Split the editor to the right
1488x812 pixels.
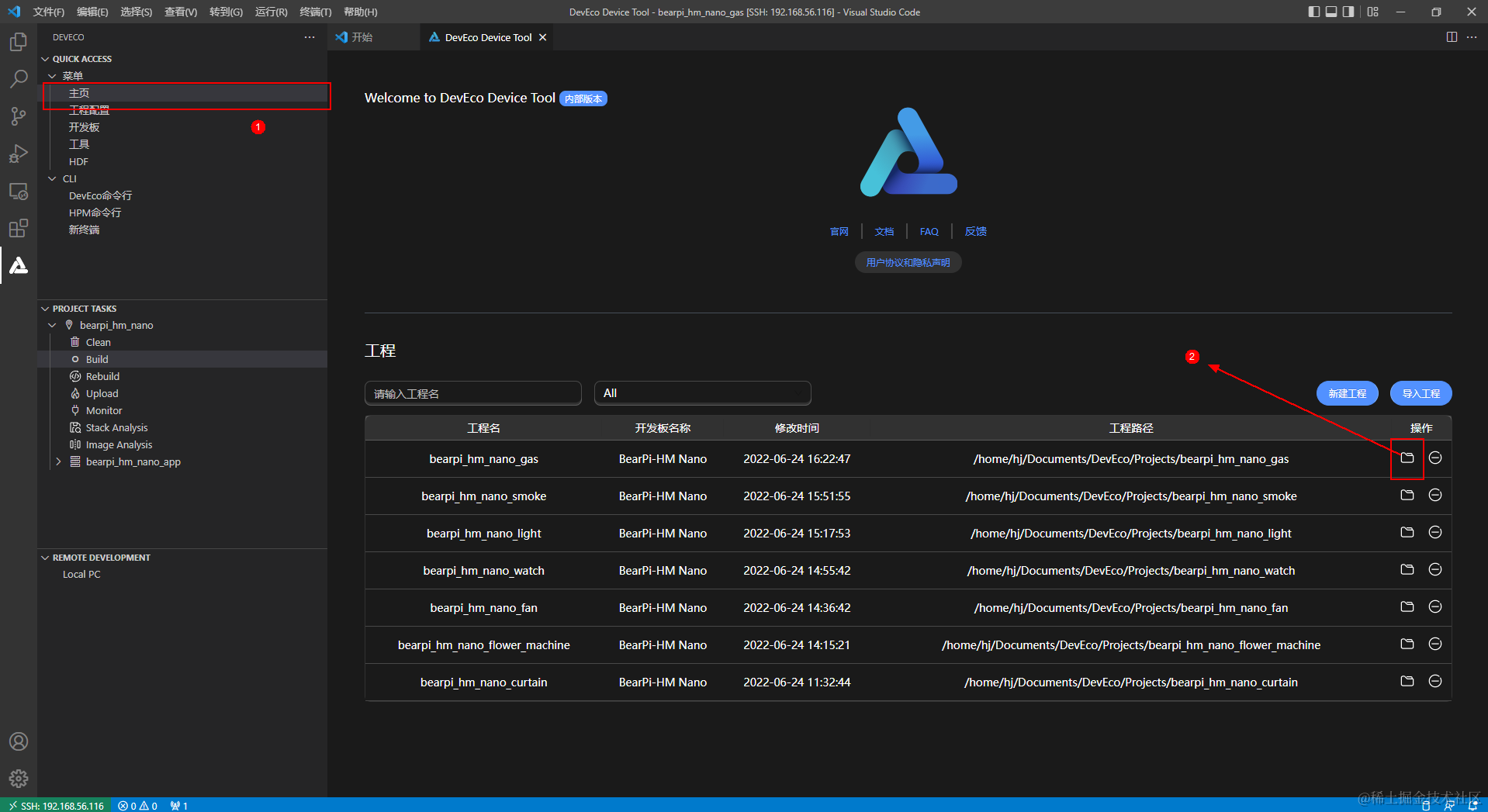pyautogui.click(x=1452, y=37)
